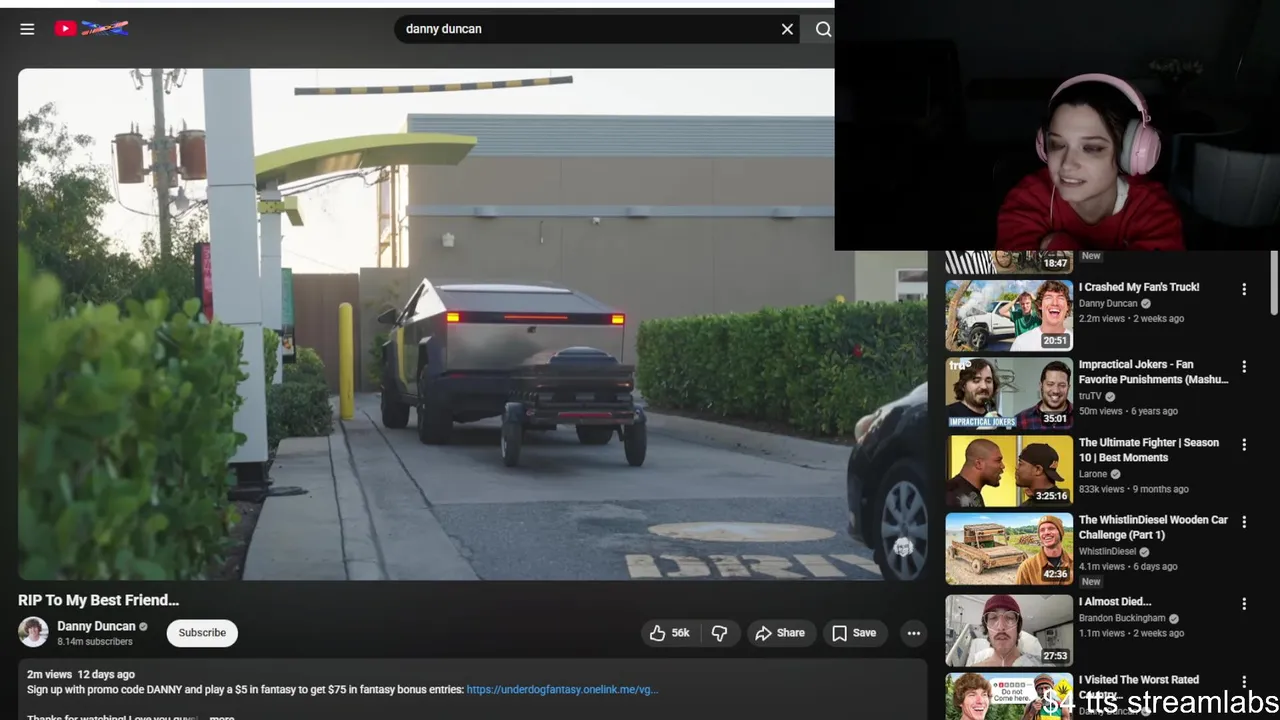Open options for The Ultimate Fighter video
1280x720 pixels.
[x=1244, y=444]
